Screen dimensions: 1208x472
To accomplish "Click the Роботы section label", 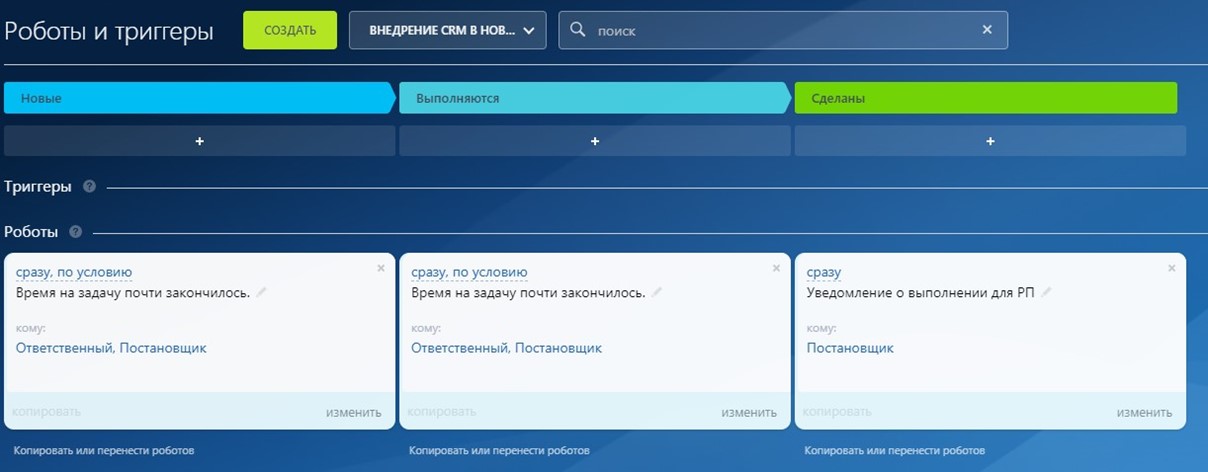I will tap(31, 232).
